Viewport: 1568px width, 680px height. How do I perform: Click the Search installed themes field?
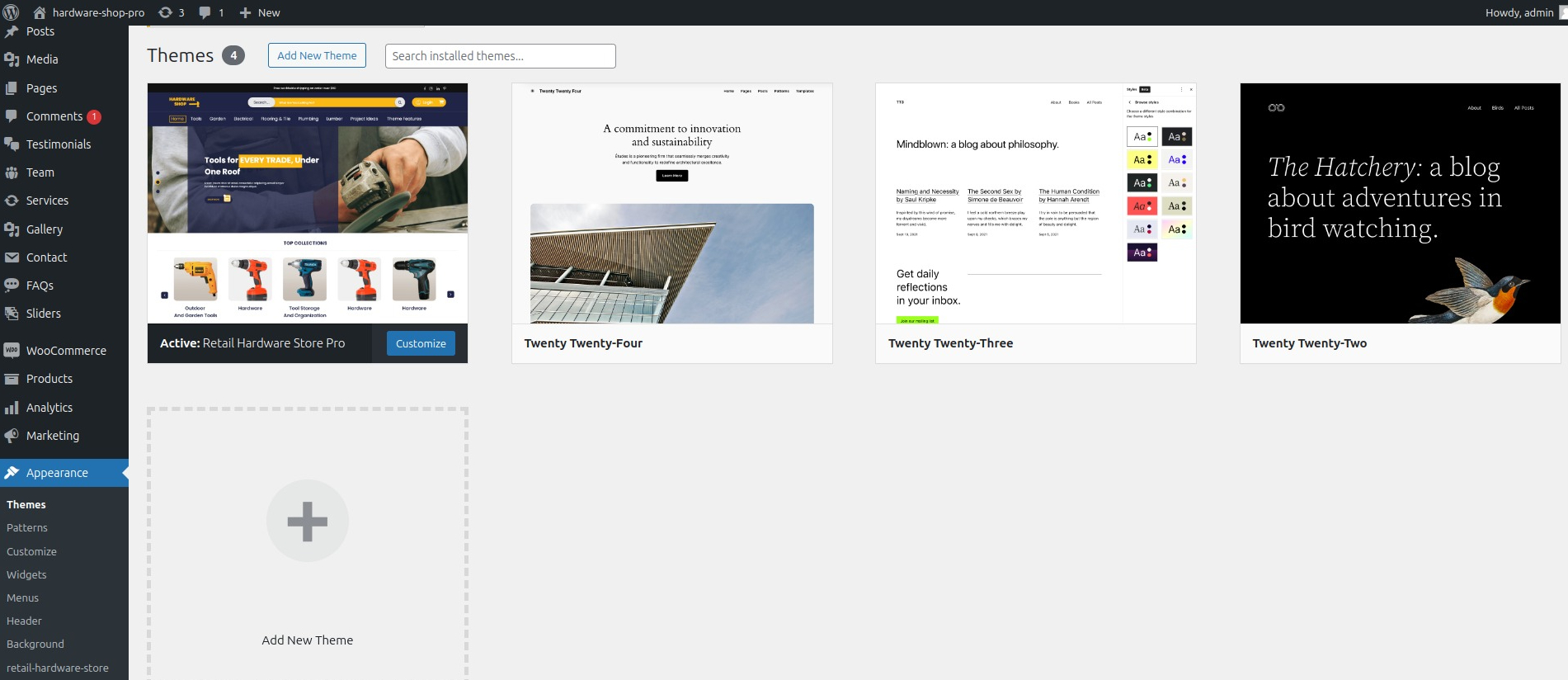coord(501,55)
